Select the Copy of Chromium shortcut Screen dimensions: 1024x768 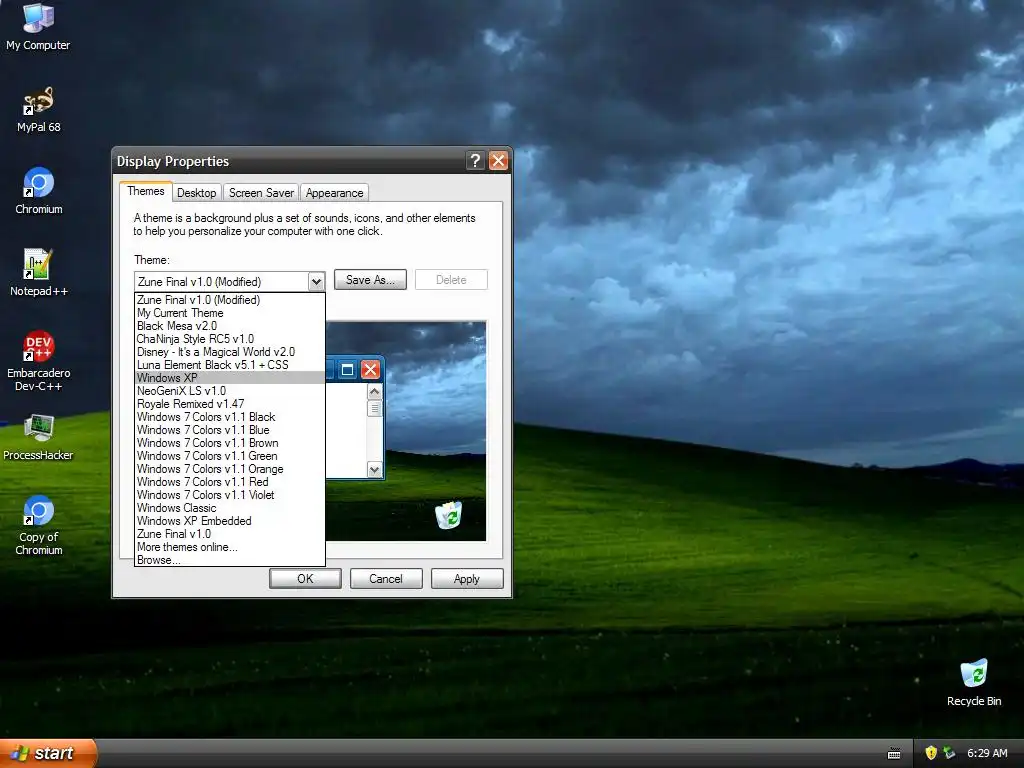(x=39, y=526)
